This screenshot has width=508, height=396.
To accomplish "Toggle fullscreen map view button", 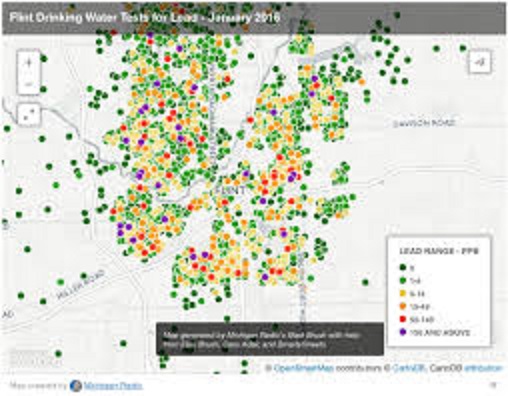I will click(x=29, y=115).
